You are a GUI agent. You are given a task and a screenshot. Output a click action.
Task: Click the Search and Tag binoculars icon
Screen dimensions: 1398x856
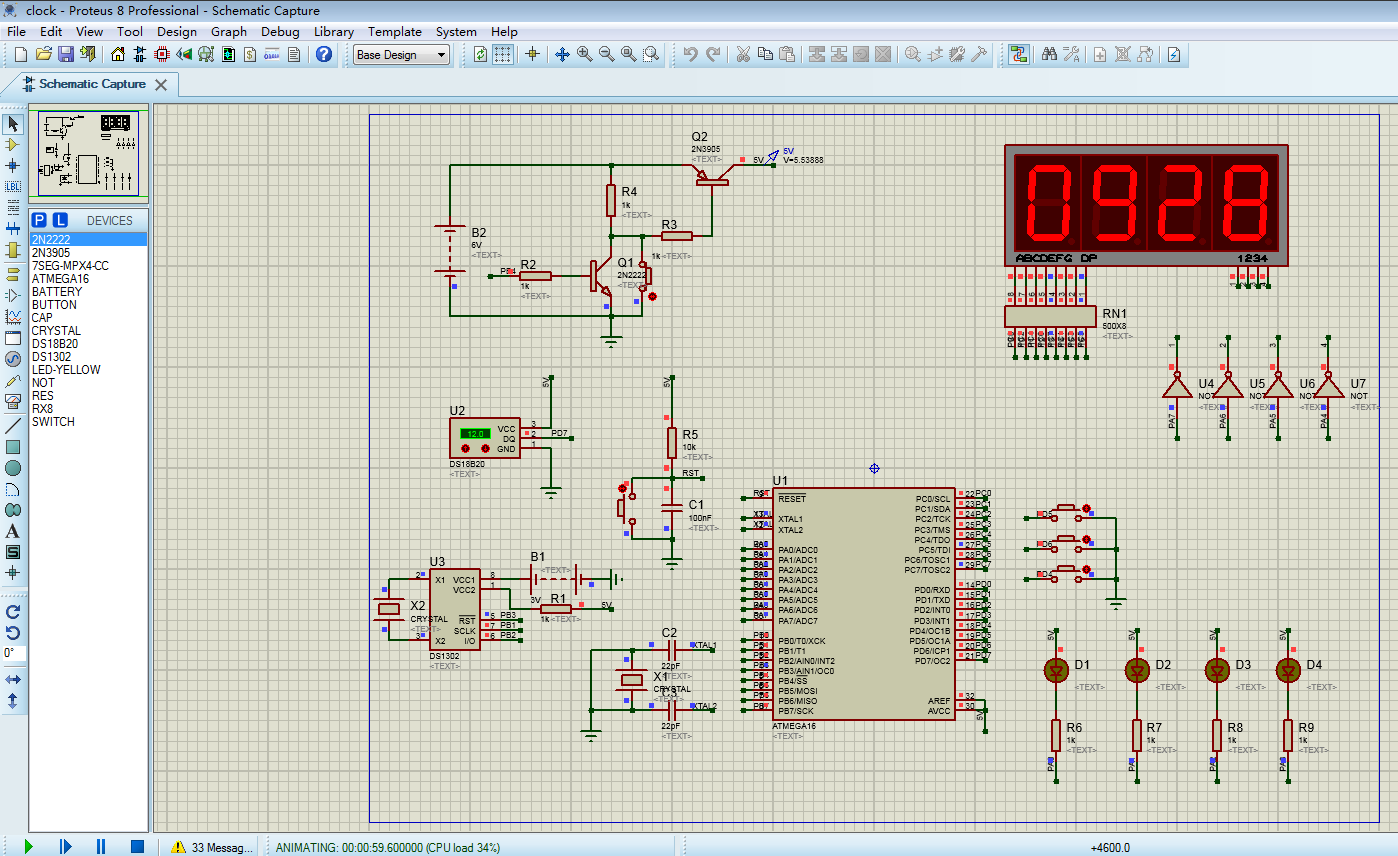click(1048, 54)
